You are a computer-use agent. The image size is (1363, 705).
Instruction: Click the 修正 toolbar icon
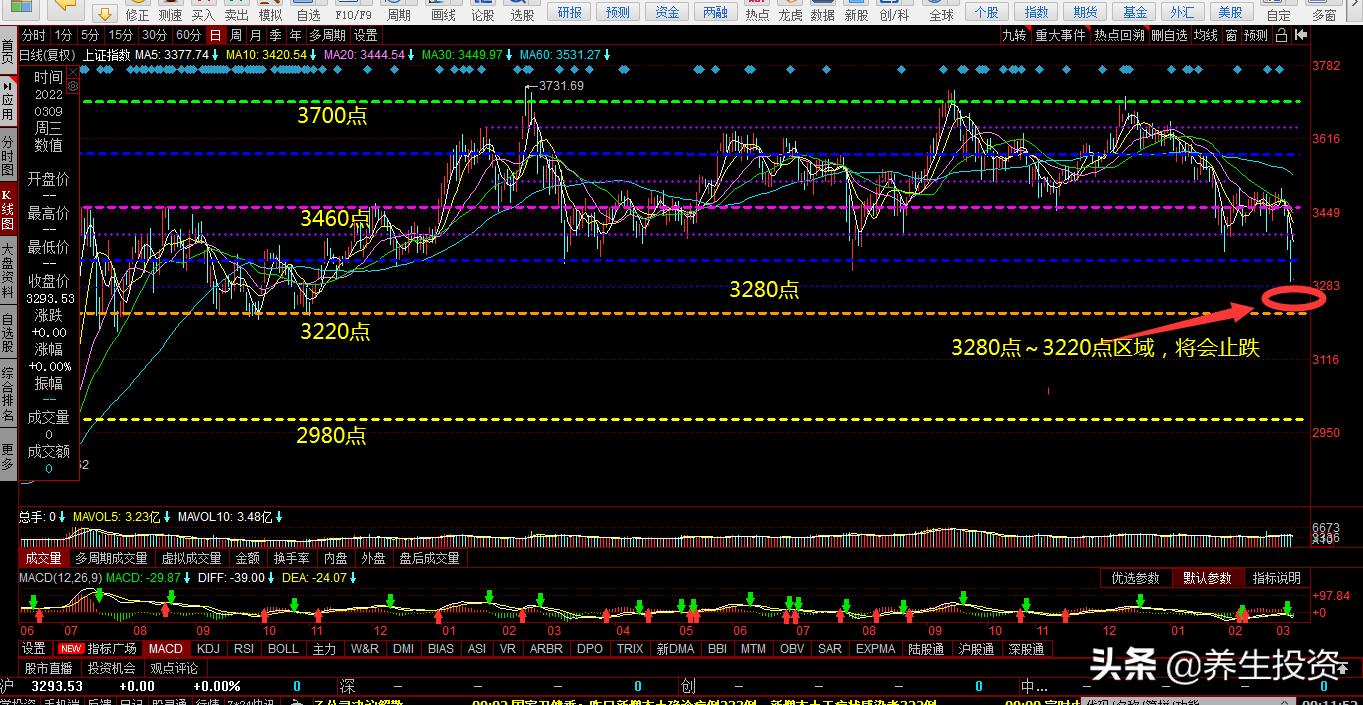pos(137,11)
